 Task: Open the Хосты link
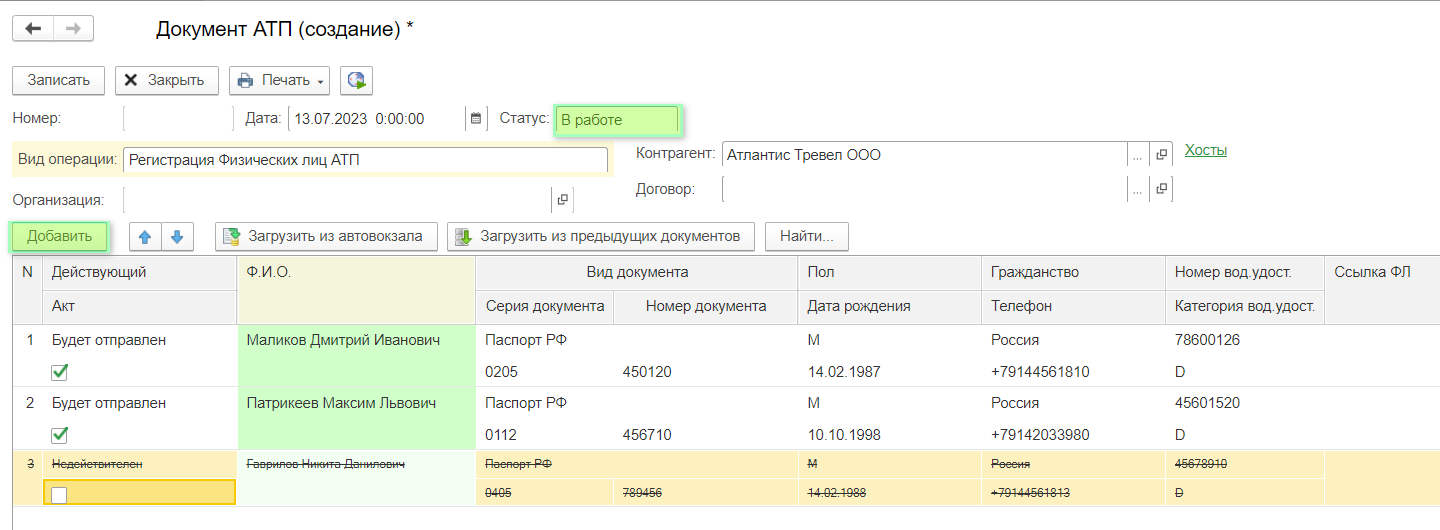coord(1205,150)
